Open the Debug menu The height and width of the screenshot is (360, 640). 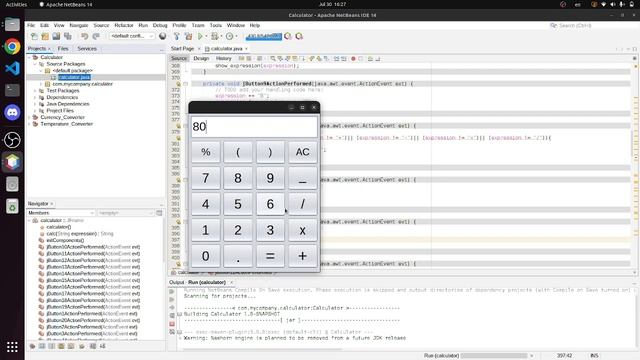tap(160, 25)
